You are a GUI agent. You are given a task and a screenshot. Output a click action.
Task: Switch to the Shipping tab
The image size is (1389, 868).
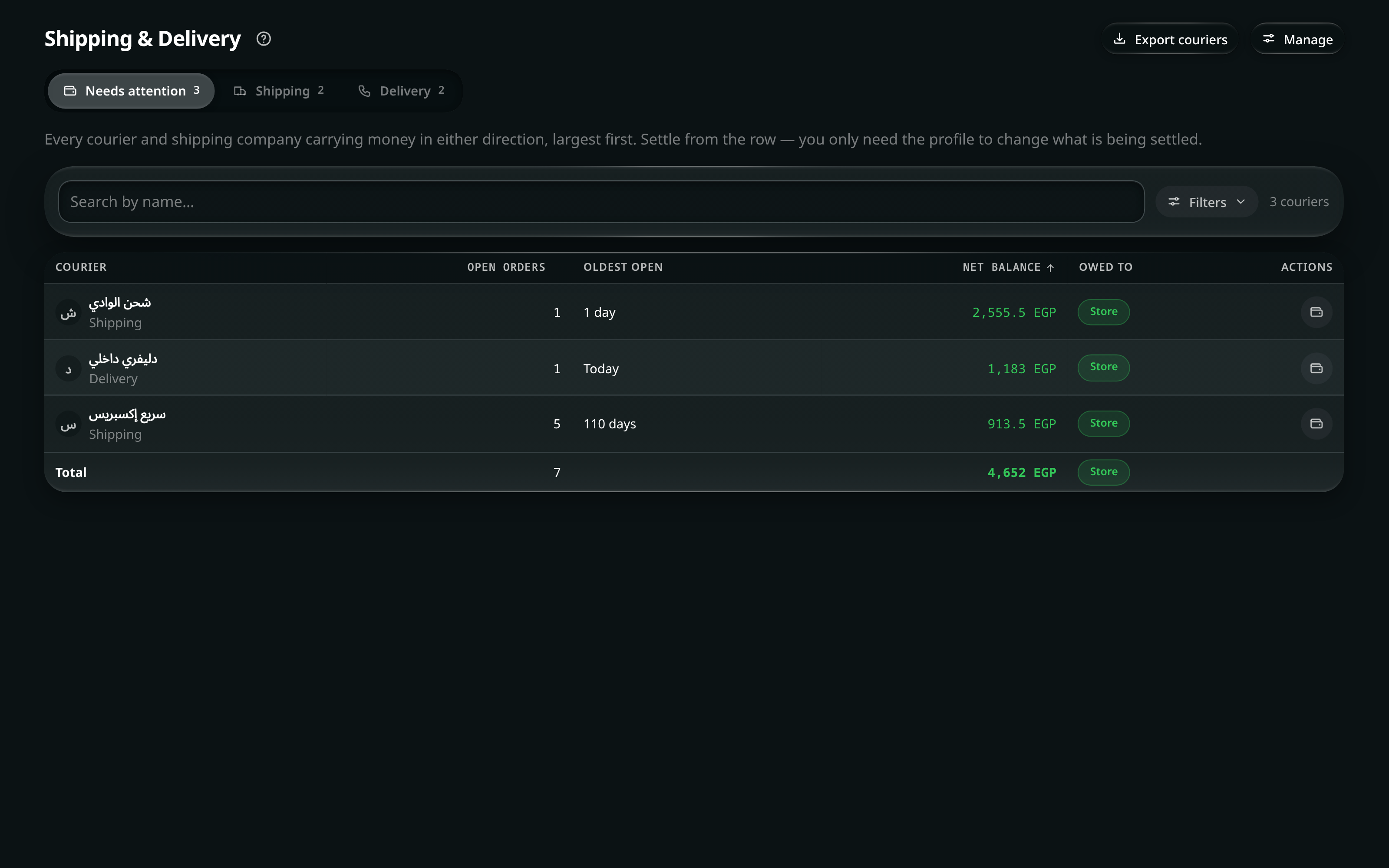279,91
